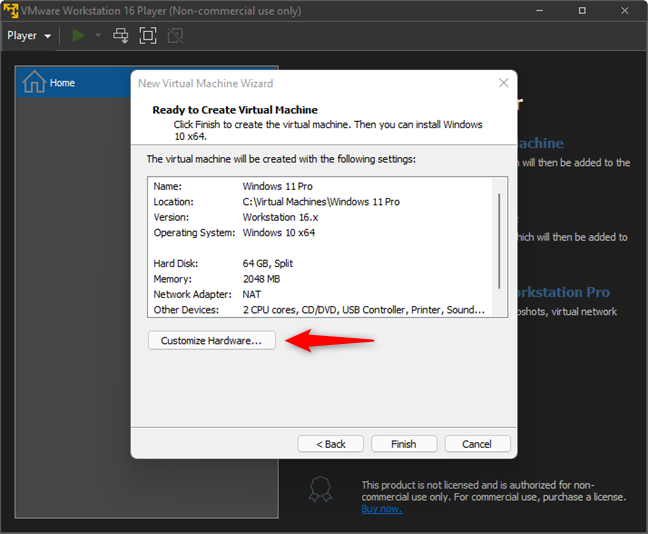Click Send Ctrl+Alt+Del toolbar icon
The height and width of the screenshot is (534, 648).
click(120, 36)
